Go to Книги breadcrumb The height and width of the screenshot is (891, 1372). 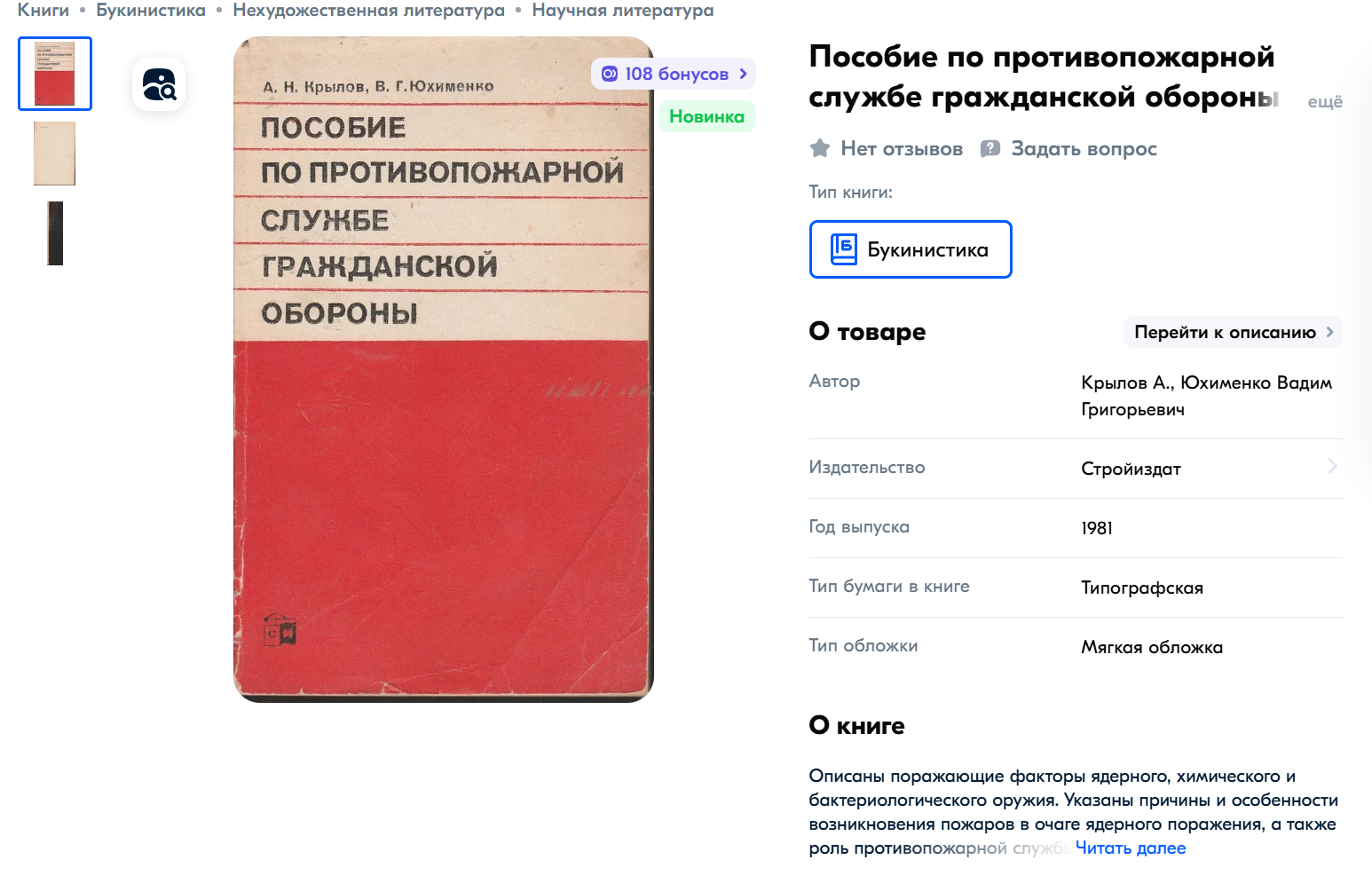[43, 11]
